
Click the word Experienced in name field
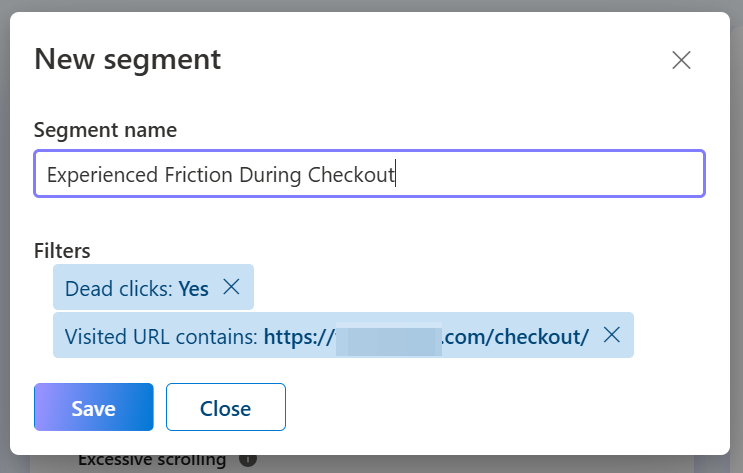click(102, 175)
